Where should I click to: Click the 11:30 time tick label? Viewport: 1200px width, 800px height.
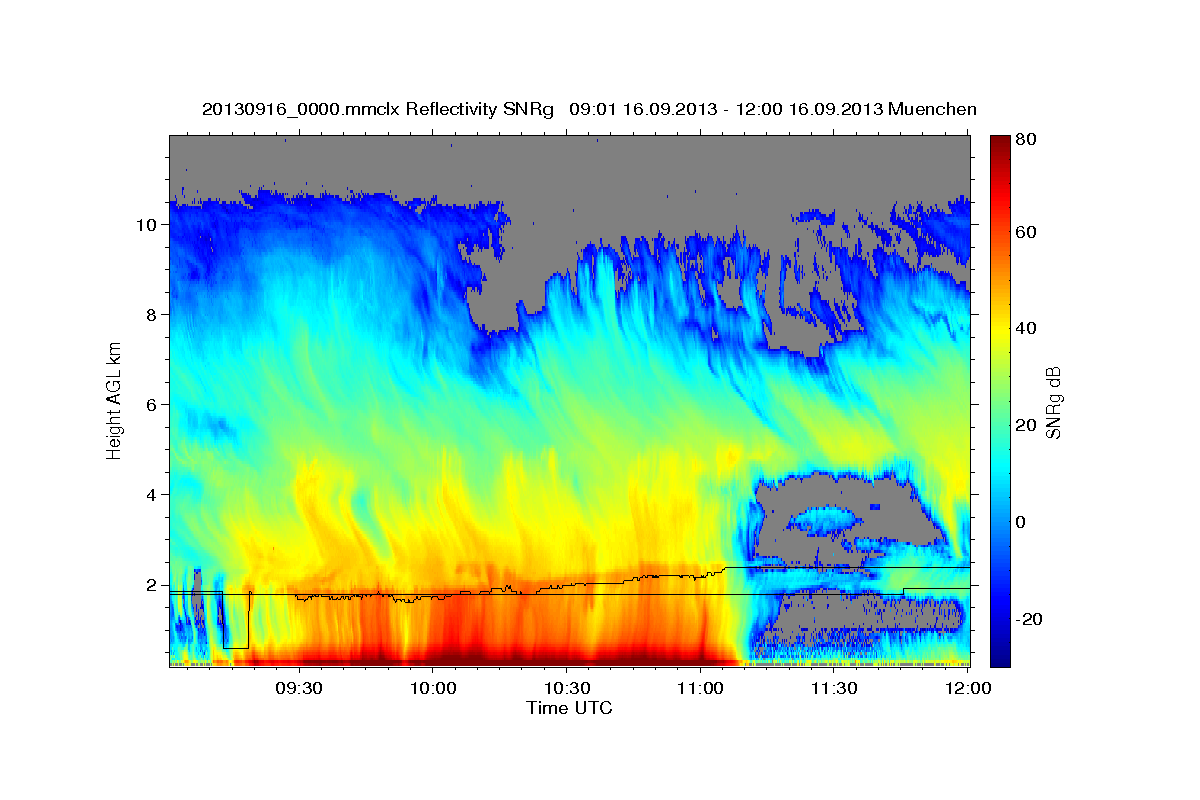pos(834,688)
